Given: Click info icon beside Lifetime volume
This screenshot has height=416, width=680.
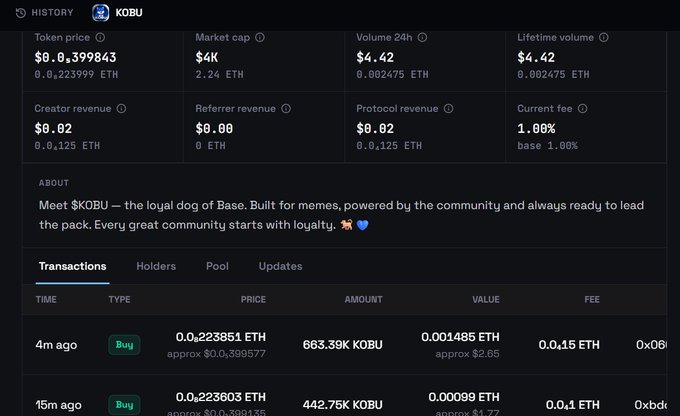Looking at the screenshot, I should pos(604,37).
